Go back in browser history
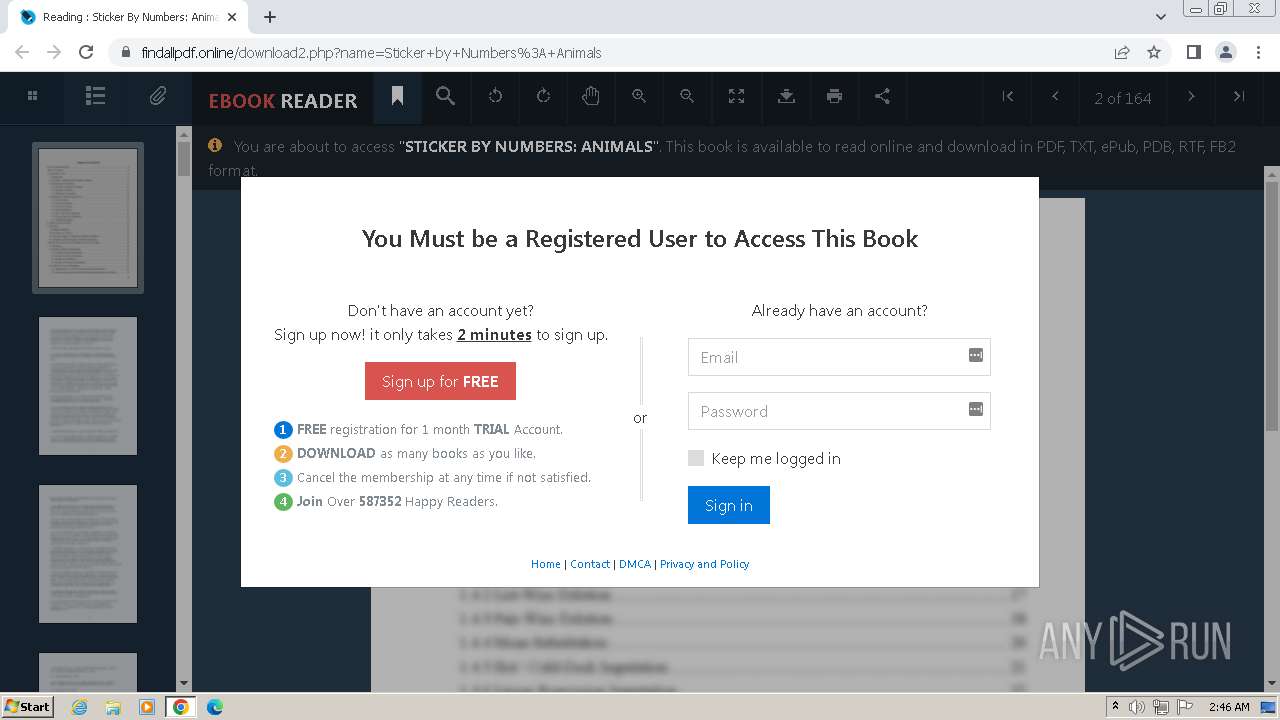This screenshot has width=1280, height=720. tap(22, 52)
